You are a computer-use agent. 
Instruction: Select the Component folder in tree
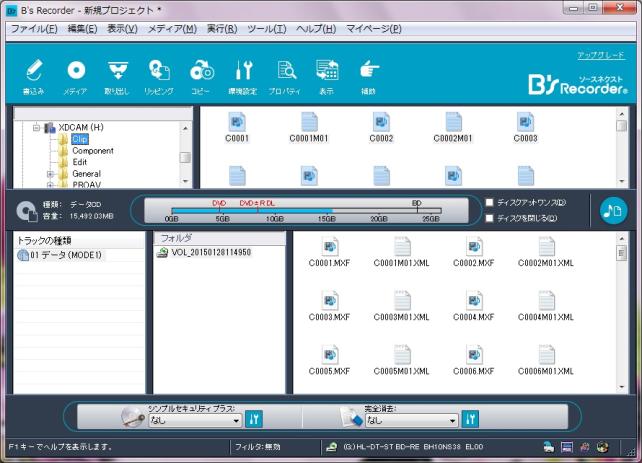click(93, 151)
